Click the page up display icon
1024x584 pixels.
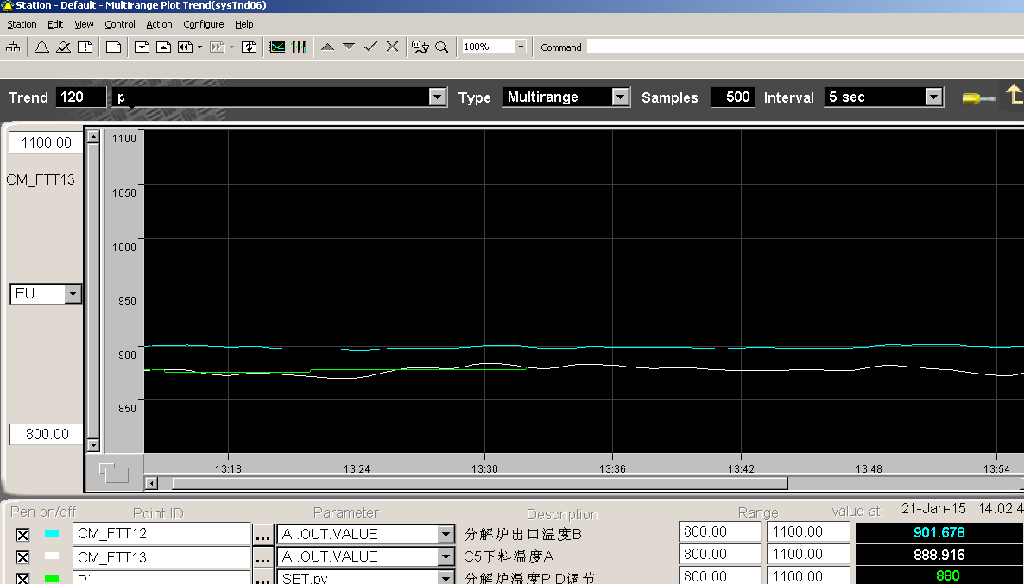tap(164, 47)
